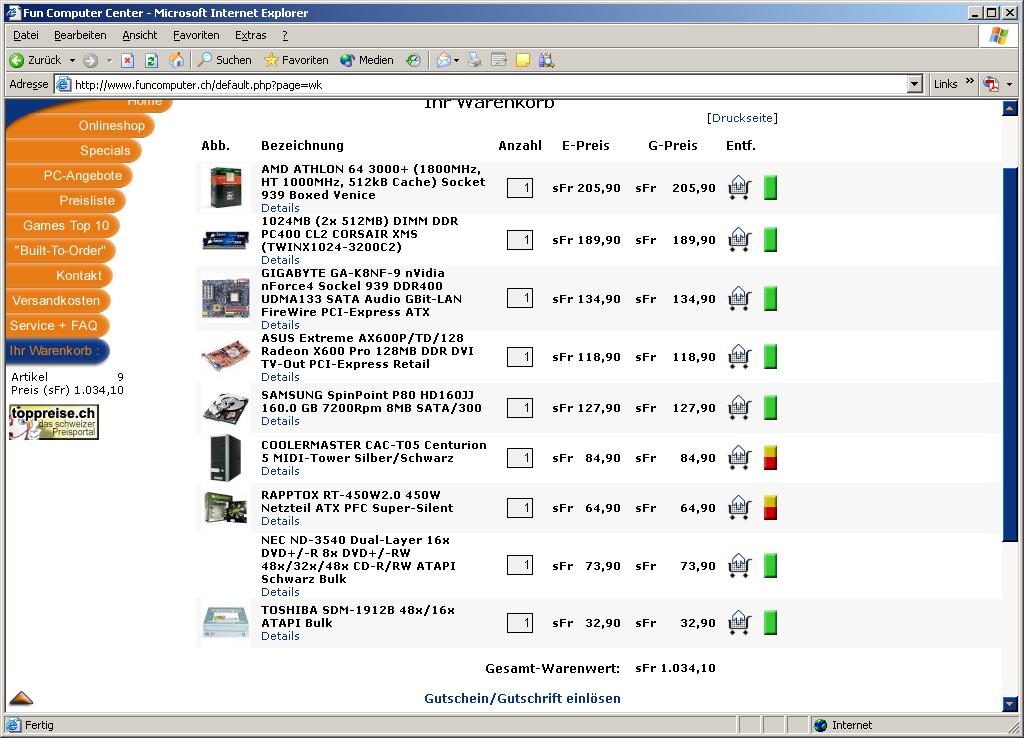The height and width of the screenshot is (738, 1024).
Task: Click the Coolermaster red-yellow availability indicator
Action: (x=770, y=458)
